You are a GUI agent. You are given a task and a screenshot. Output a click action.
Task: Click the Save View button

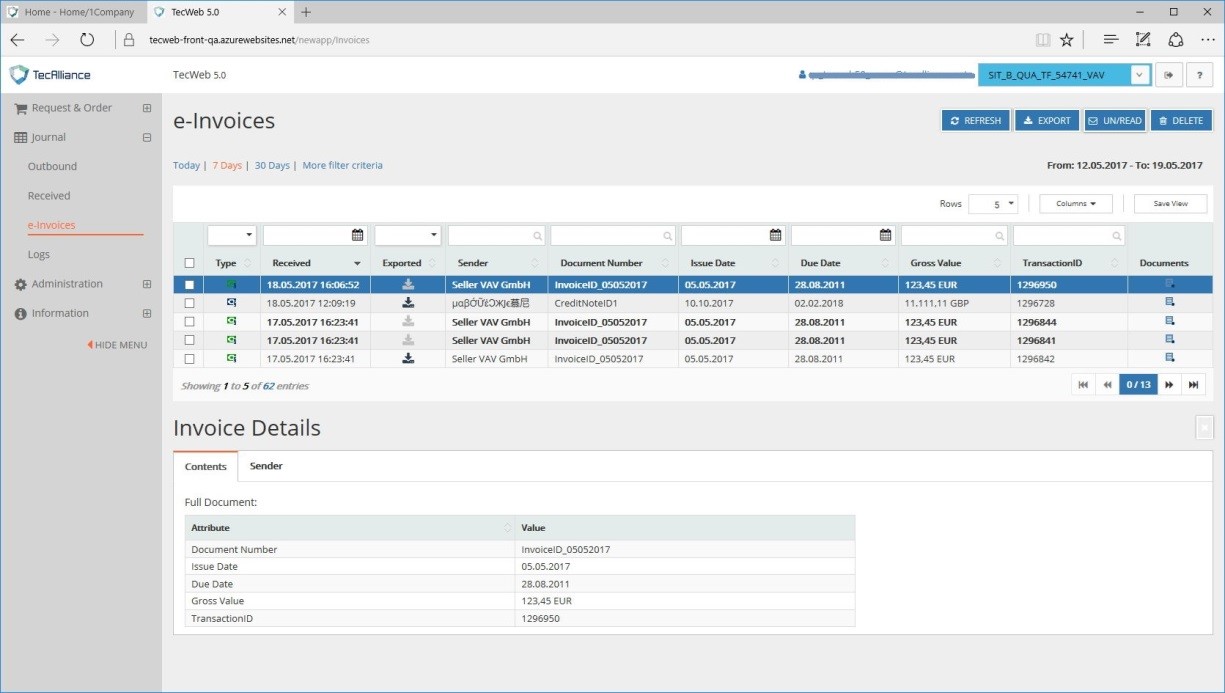click(x=1170, y=203)
